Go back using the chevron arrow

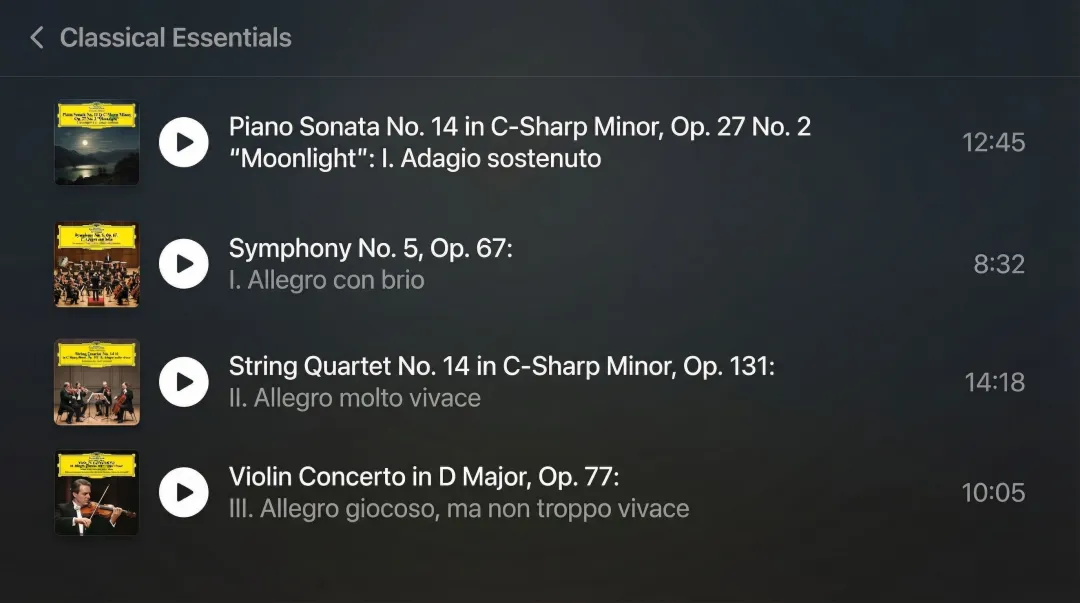pos(37,38)
